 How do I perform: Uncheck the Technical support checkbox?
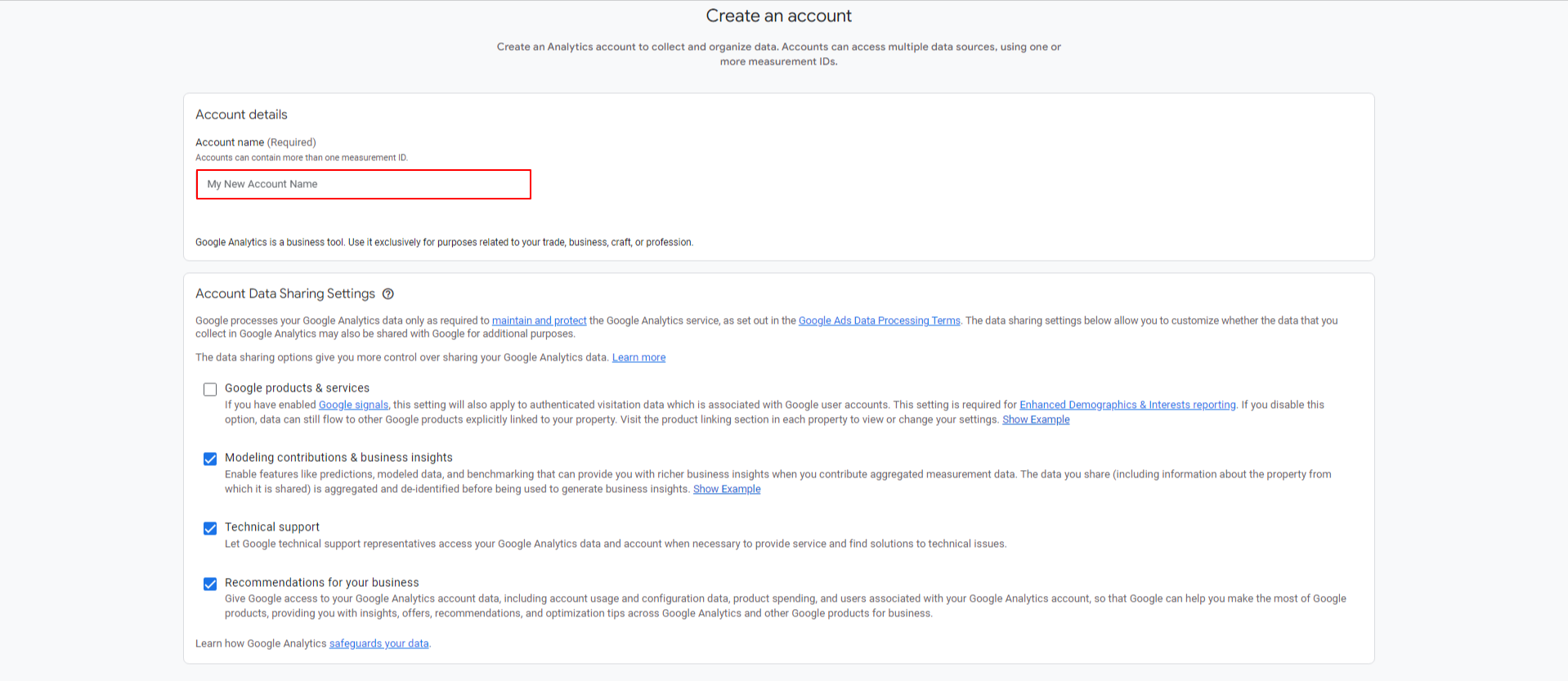(210, 528)
